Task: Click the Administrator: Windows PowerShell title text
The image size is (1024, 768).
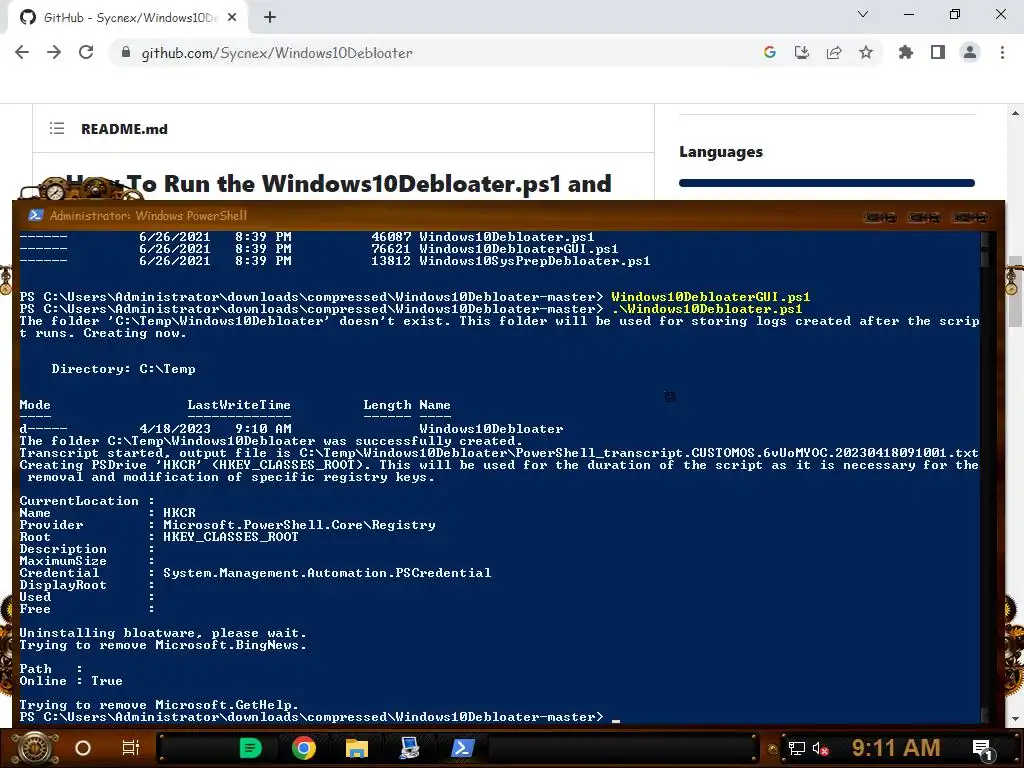Action: tap(148, 216)
